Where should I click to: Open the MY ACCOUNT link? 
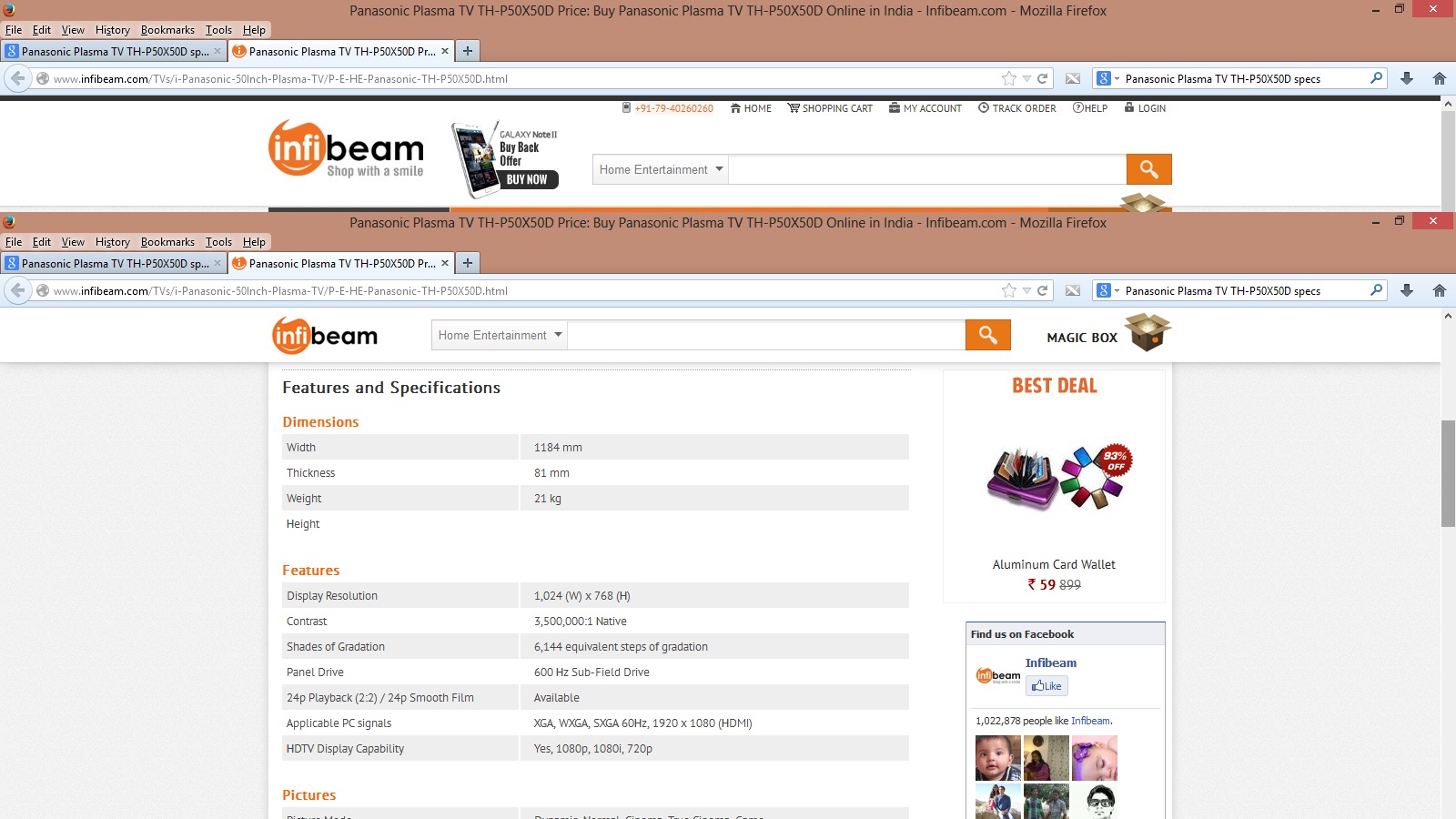(925, 108)
